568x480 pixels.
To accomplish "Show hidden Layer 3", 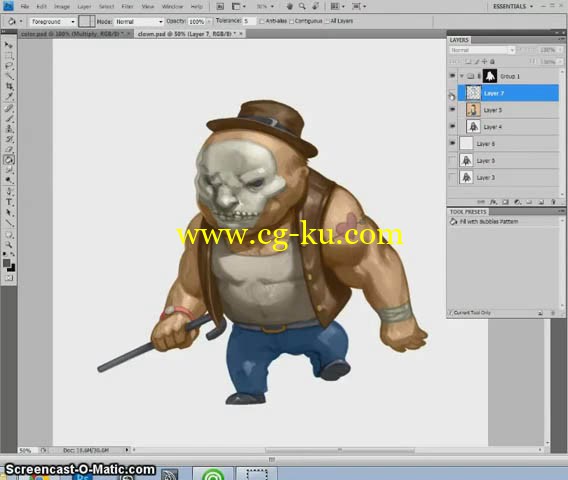I will 452,177.
